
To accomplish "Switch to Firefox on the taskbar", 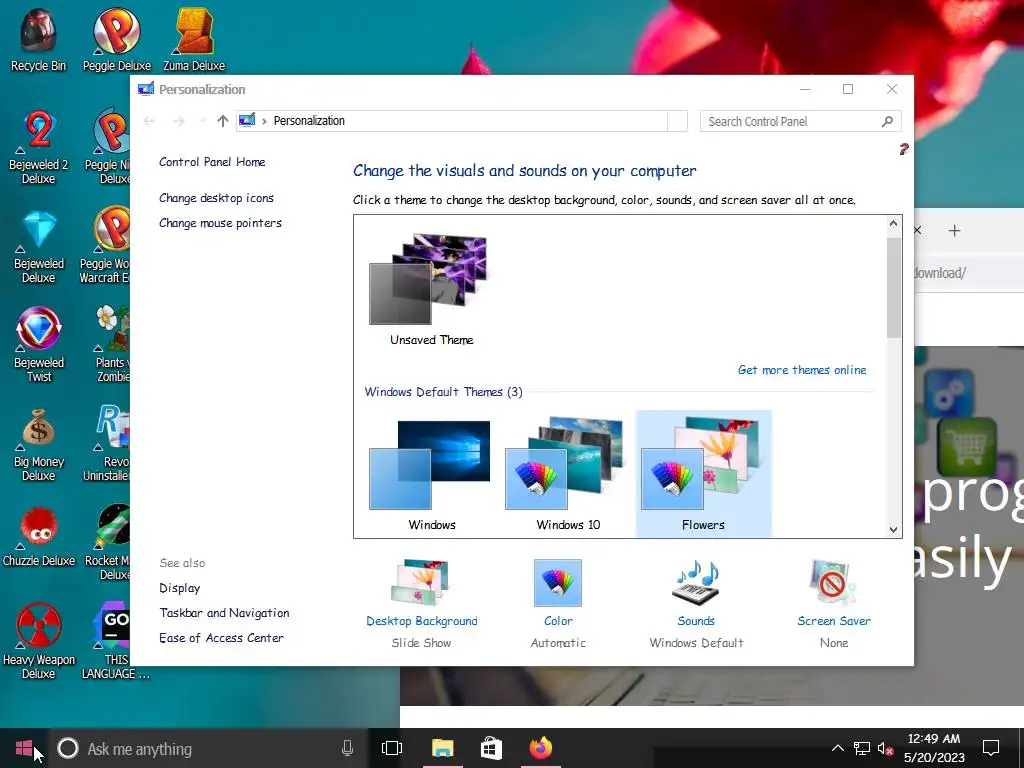I will click(541, 748).
